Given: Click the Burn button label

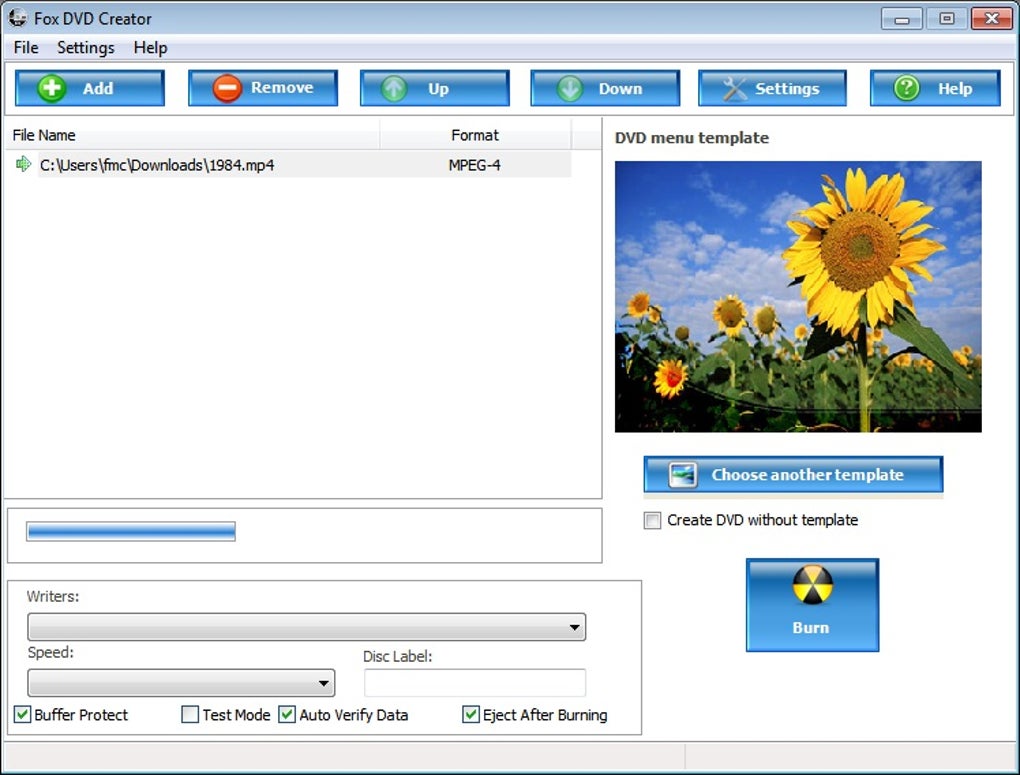Looking at the screenshot, I should click(x=811, y=627).
